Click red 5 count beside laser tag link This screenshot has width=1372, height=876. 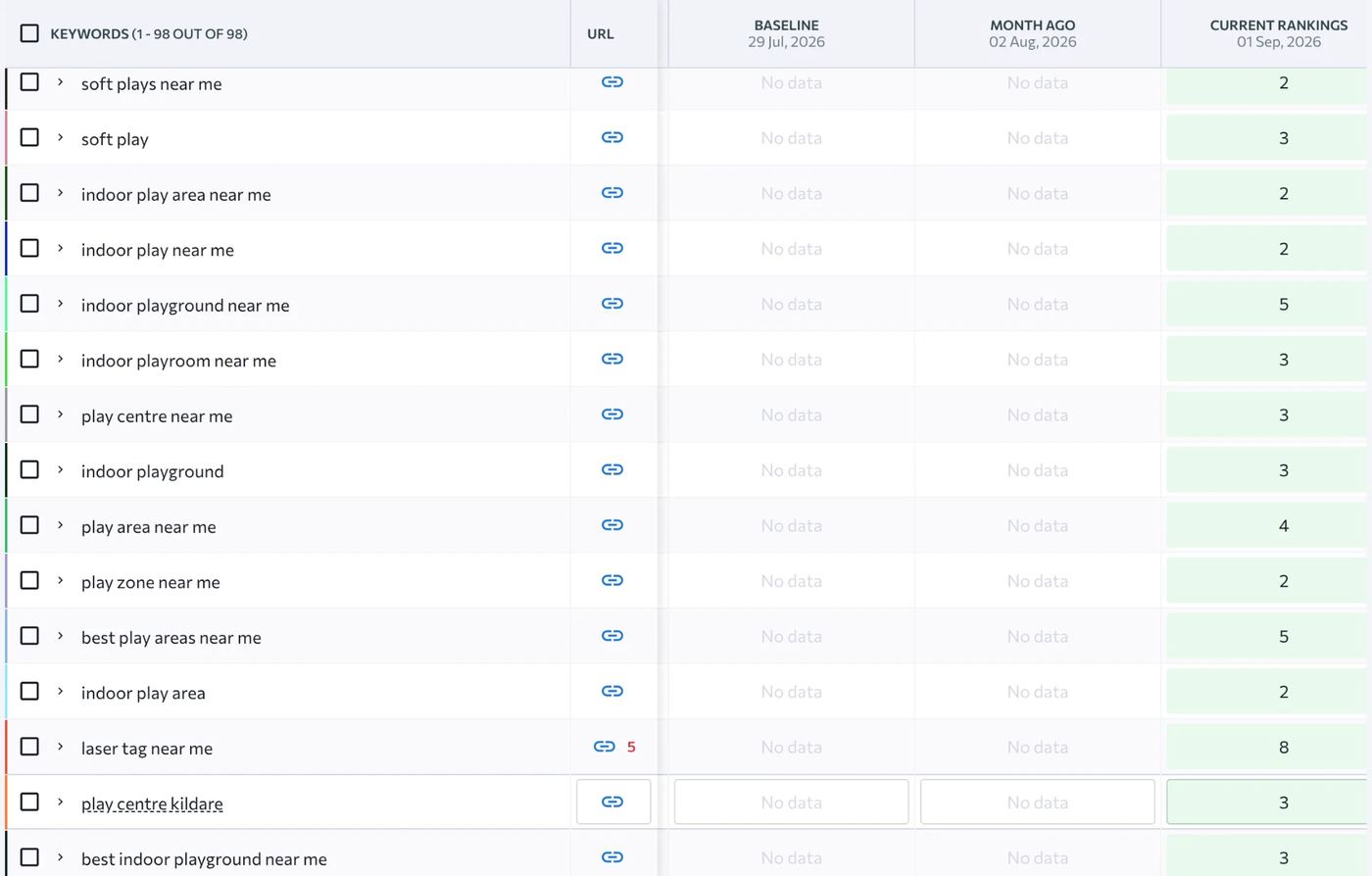tap(631, 747)
